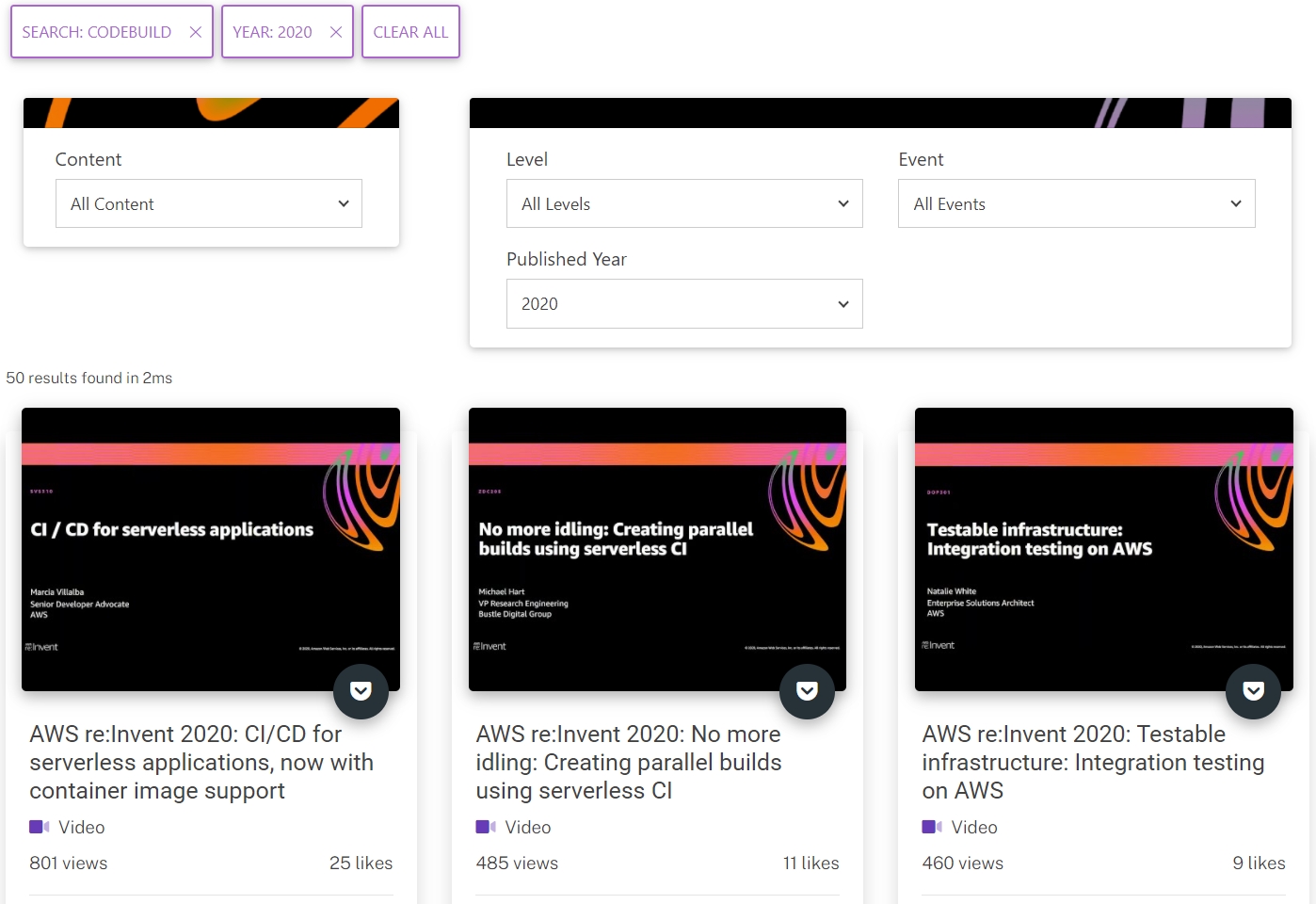Viewport: 1316px width, 904px height.
Task: Click the 25 likes text
Action: (x=361, y=863)
